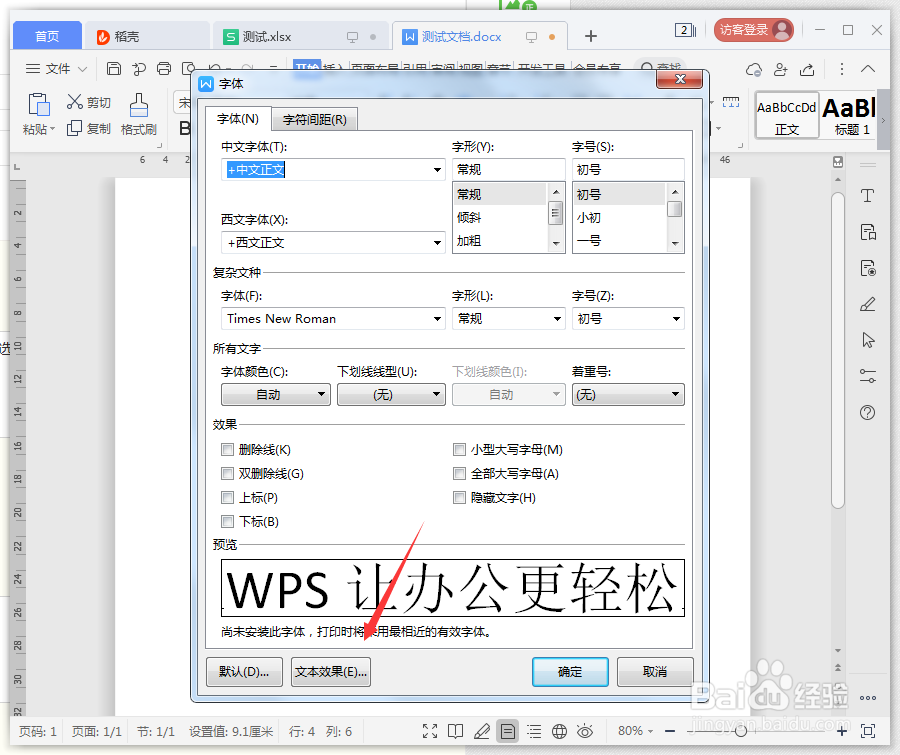Open the 字体颜色 color dropdown

[x=320, y=394]
